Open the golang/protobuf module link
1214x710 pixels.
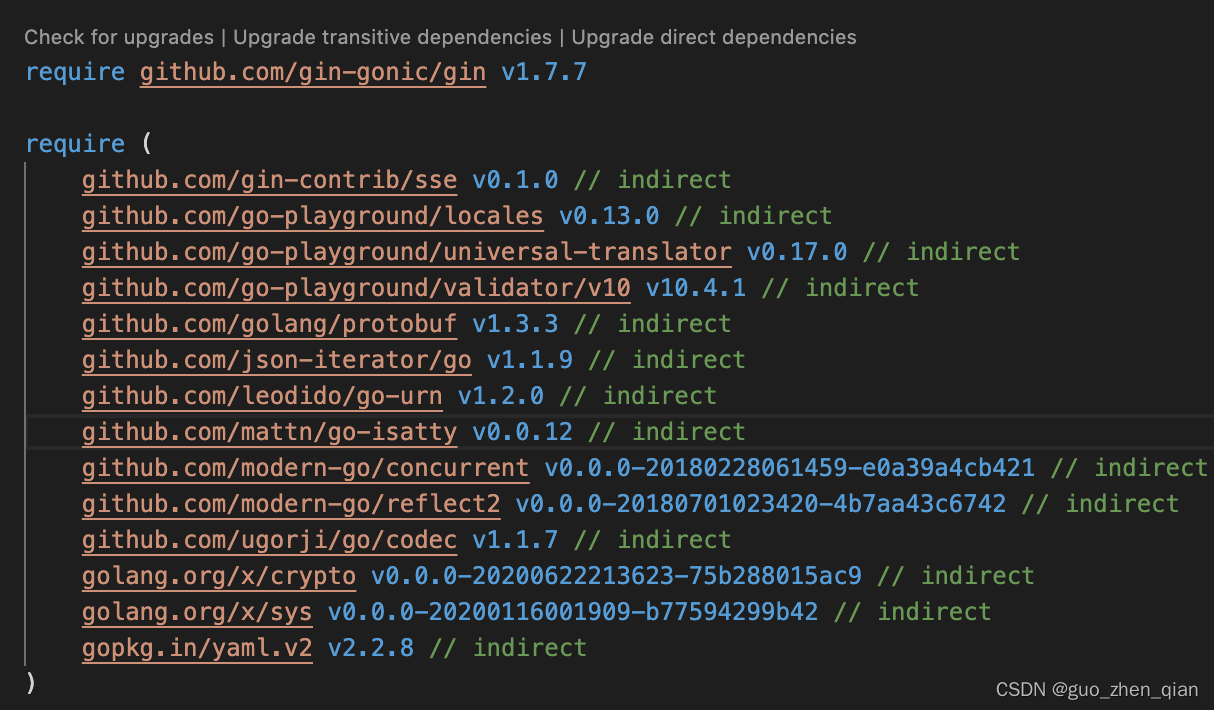coord(268,324)
